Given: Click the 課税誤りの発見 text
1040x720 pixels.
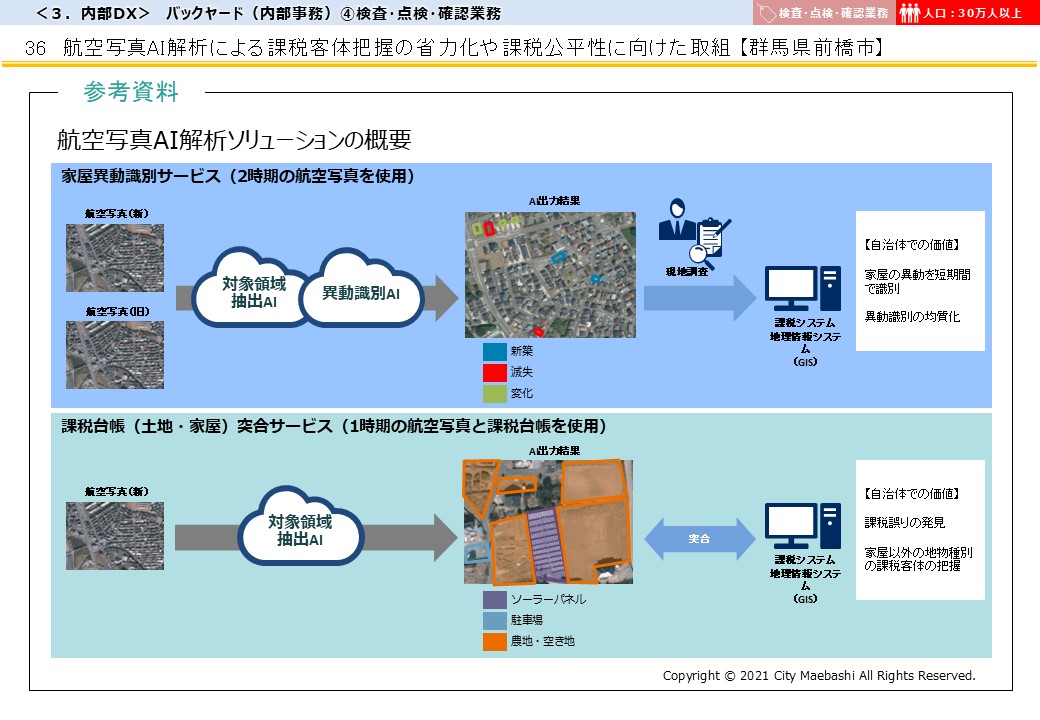Looking at the screenshot, I should pos(905,522).
